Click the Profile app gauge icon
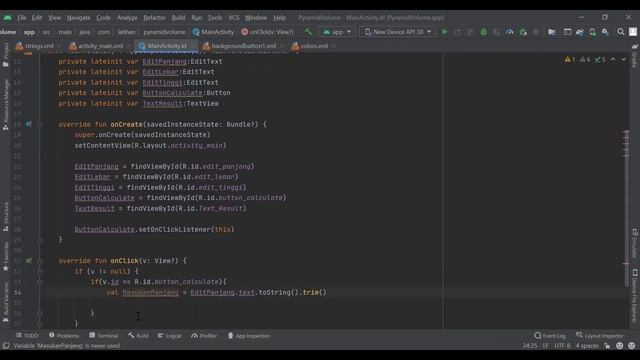Viewport: 640px width, 360px height. 510,32
